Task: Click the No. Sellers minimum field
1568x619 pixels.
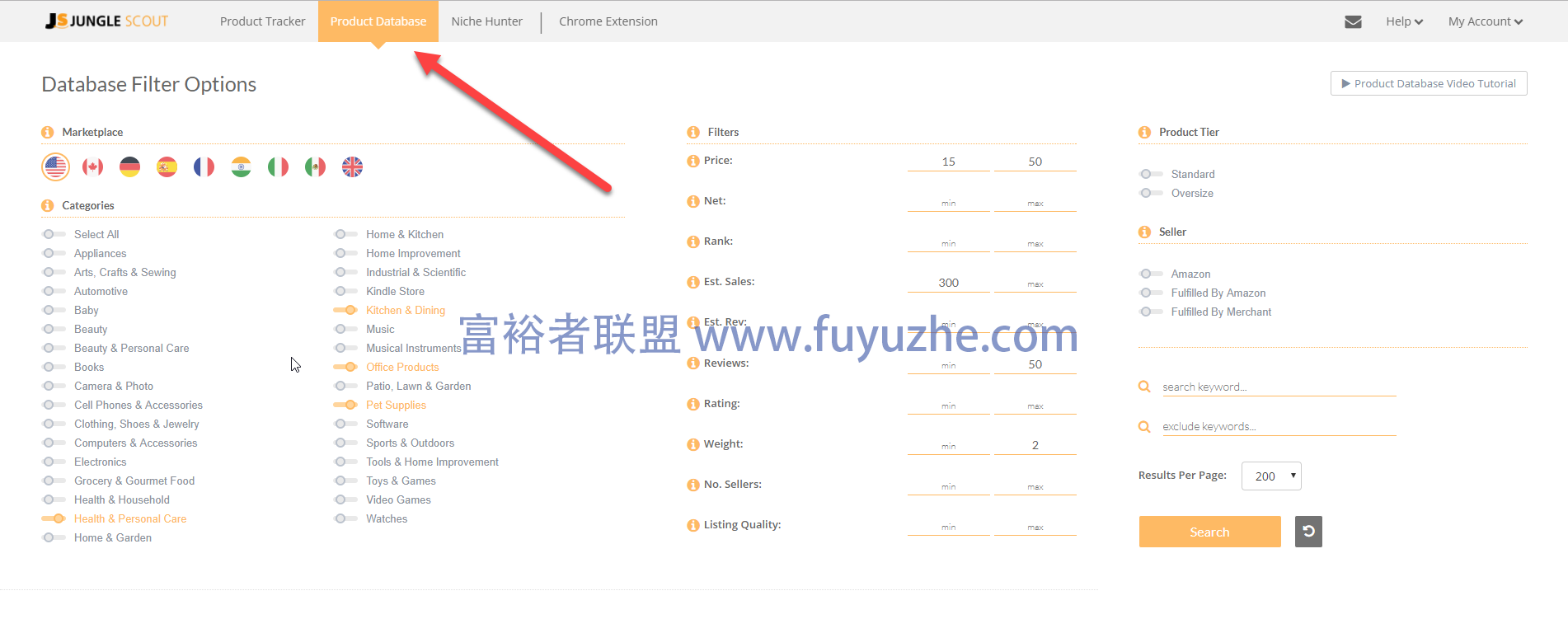Action: (x=949, y=485)
